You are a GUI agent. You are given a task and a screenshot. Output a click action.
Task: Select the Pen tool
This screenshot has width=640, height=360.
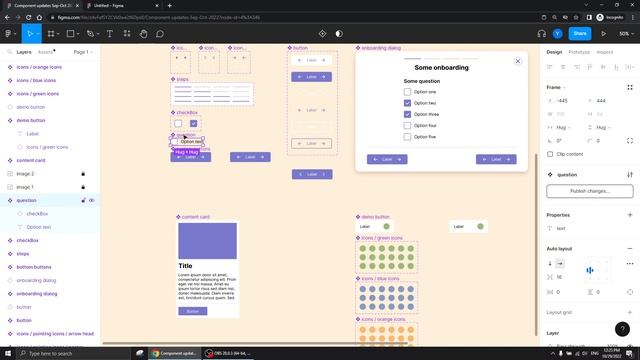[x=90, y=34]
